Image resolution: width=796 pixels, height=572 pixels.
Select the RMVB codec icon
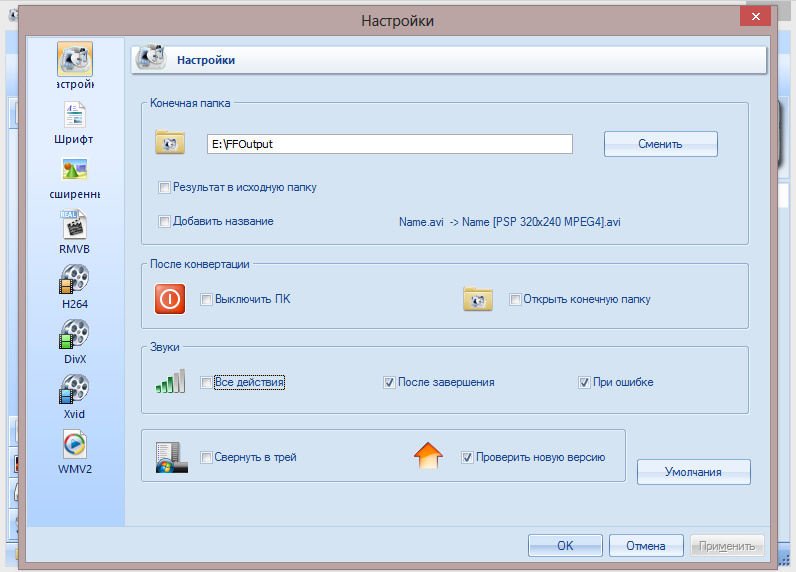[75, 226]
